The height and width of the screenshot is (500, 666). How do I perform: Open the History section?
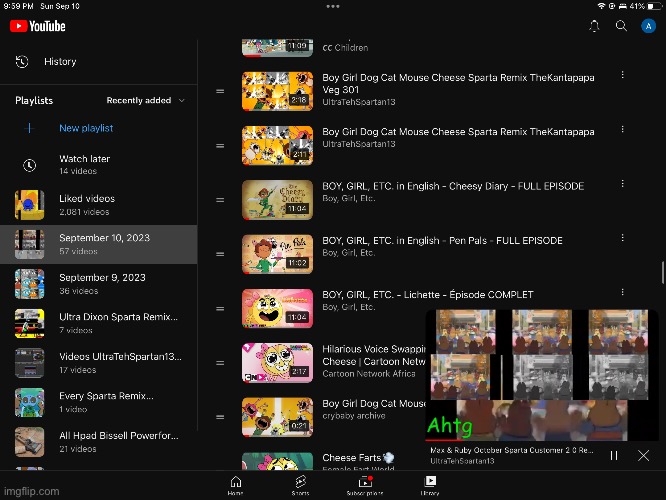(x=99, y=62)
